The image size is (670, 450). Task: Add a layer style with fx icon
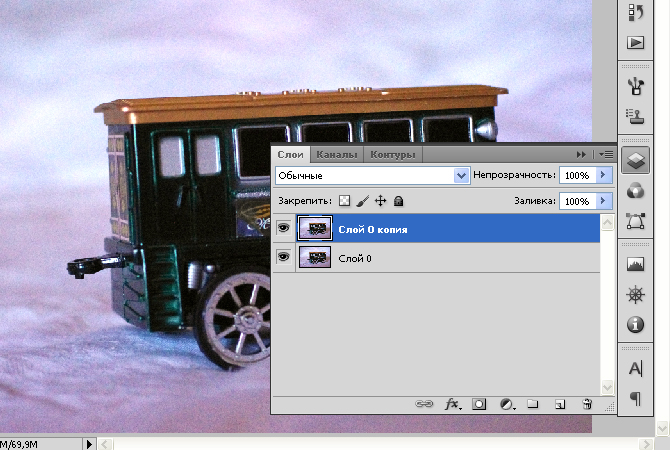tap(453, 404)
